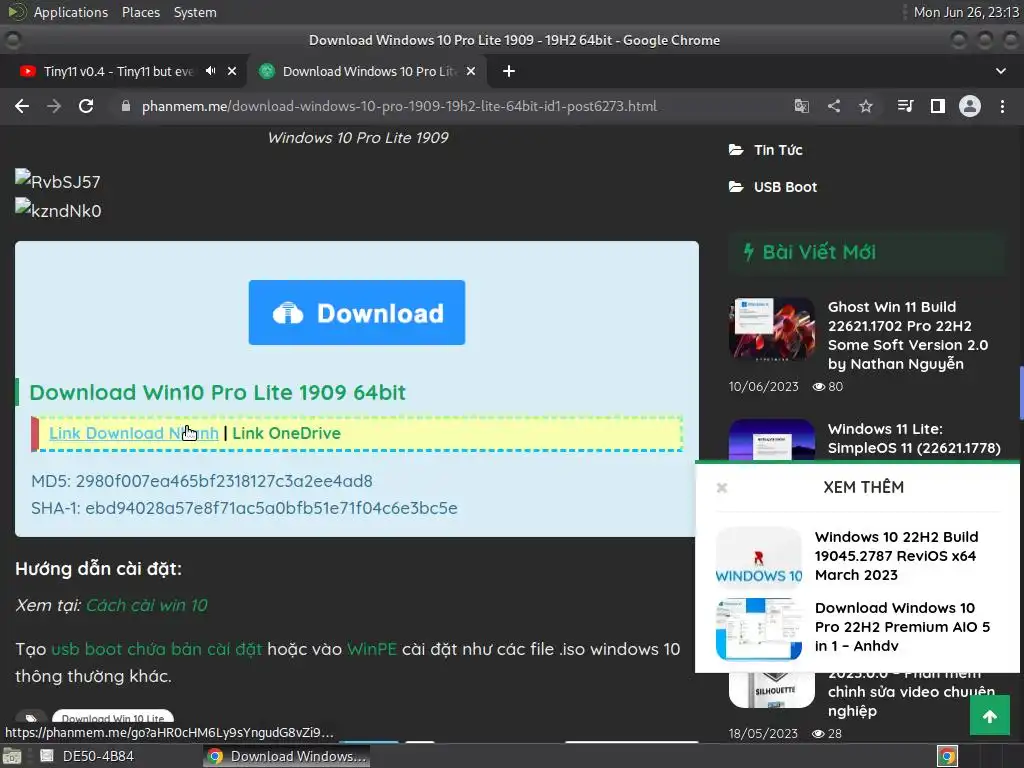
Task: Click the address bar URL
Action: (x=399, y=106)
